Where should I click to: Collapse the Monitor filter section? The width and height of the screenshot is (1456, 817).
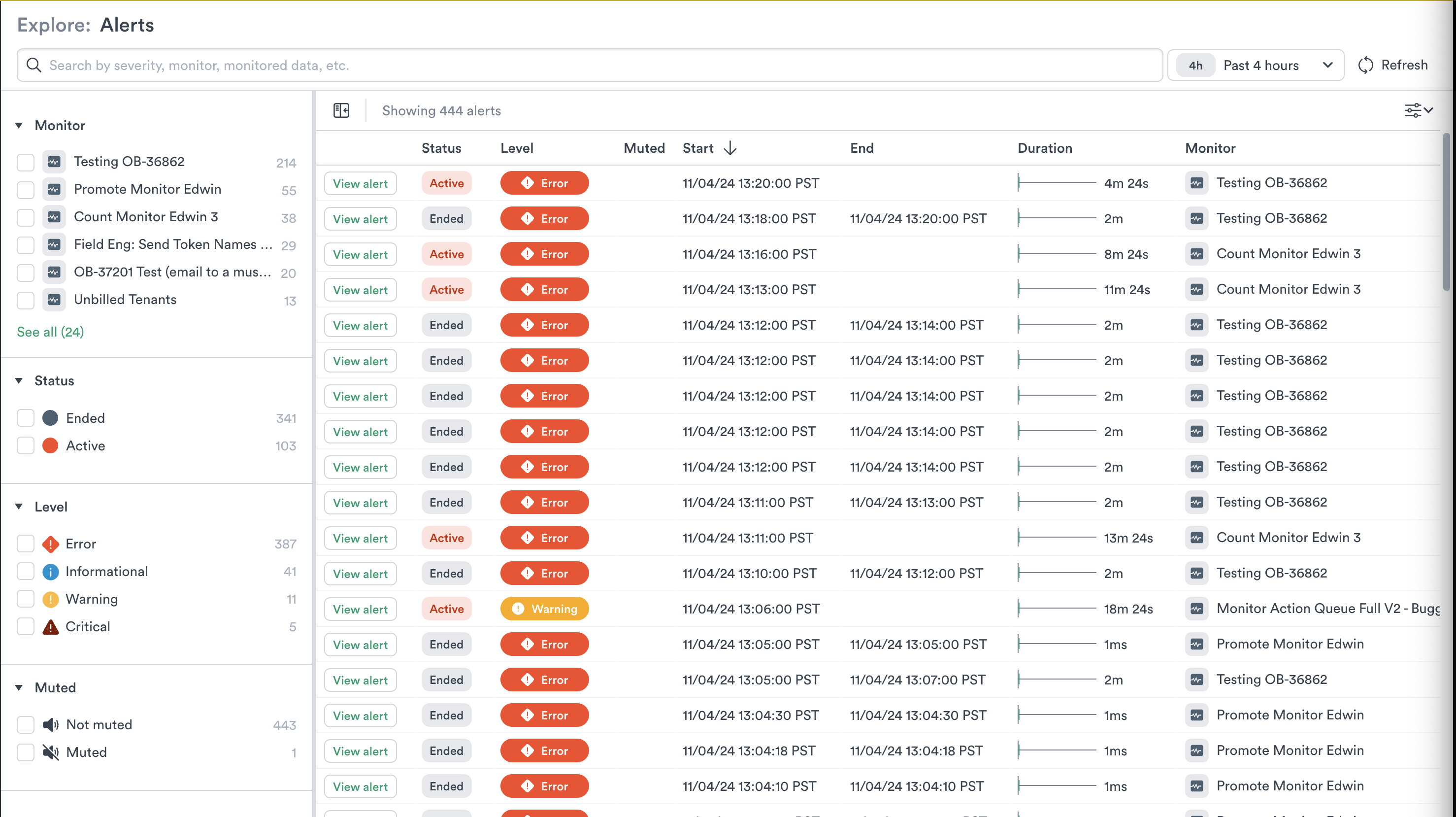point(19,126)
